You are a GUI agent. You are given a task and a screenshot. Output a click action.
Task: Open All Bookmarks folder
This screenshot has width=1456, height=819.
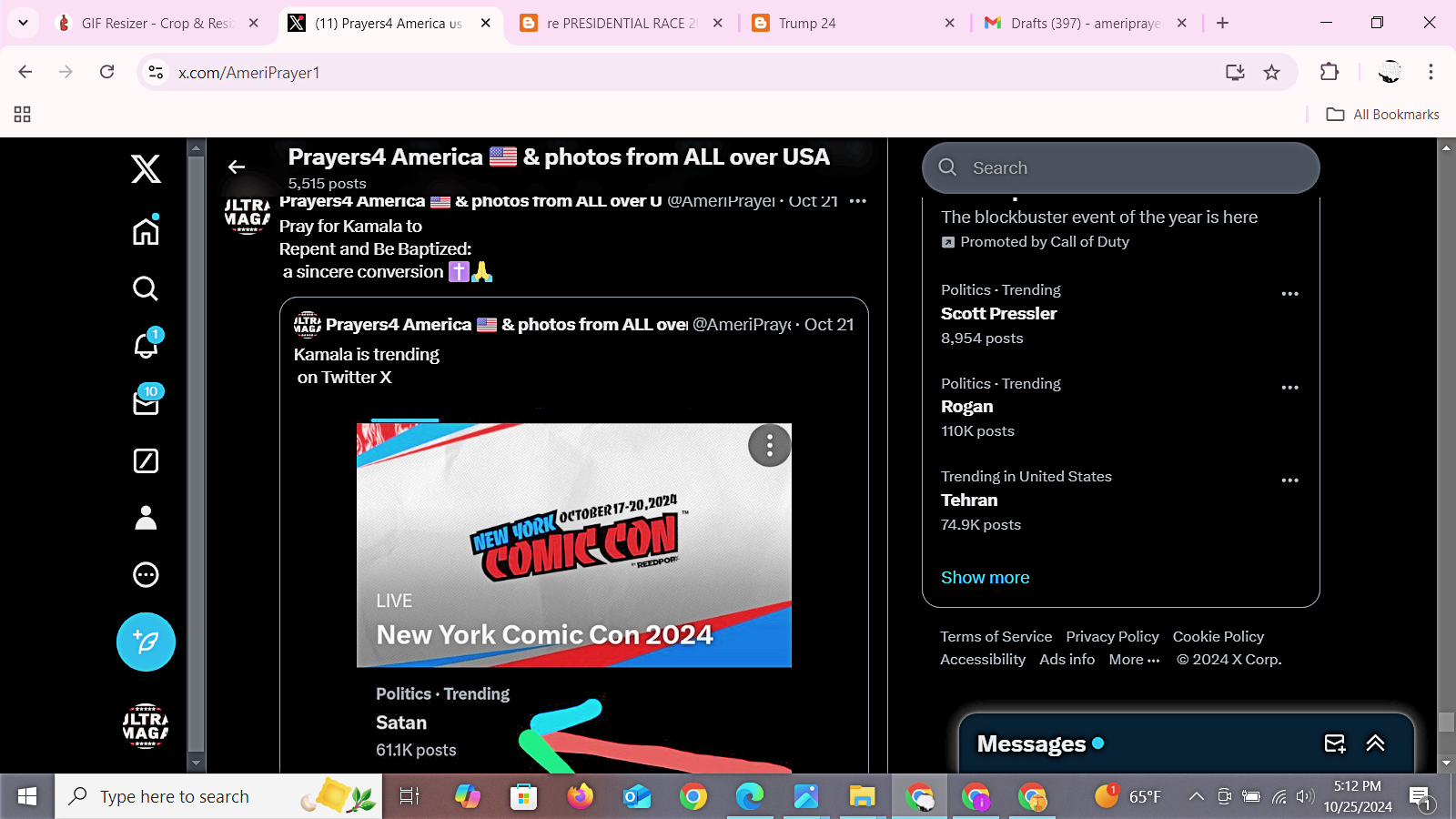click(x=1382, y=114)
